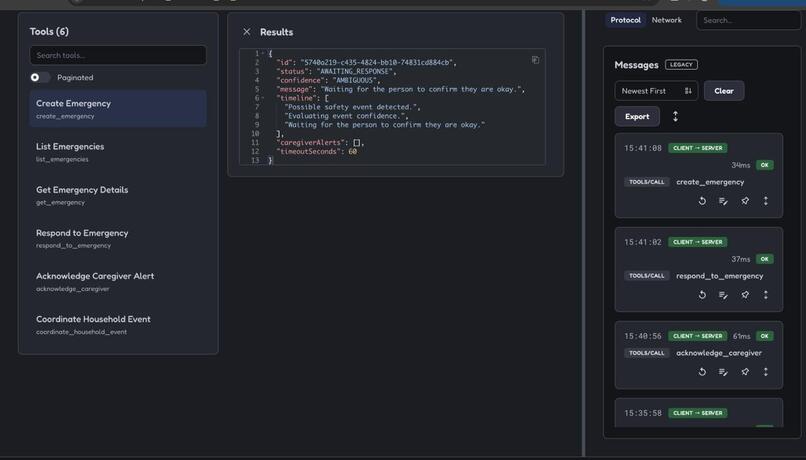
Task: Pin the respond_to_emergency message
Action: coord(745,295)
